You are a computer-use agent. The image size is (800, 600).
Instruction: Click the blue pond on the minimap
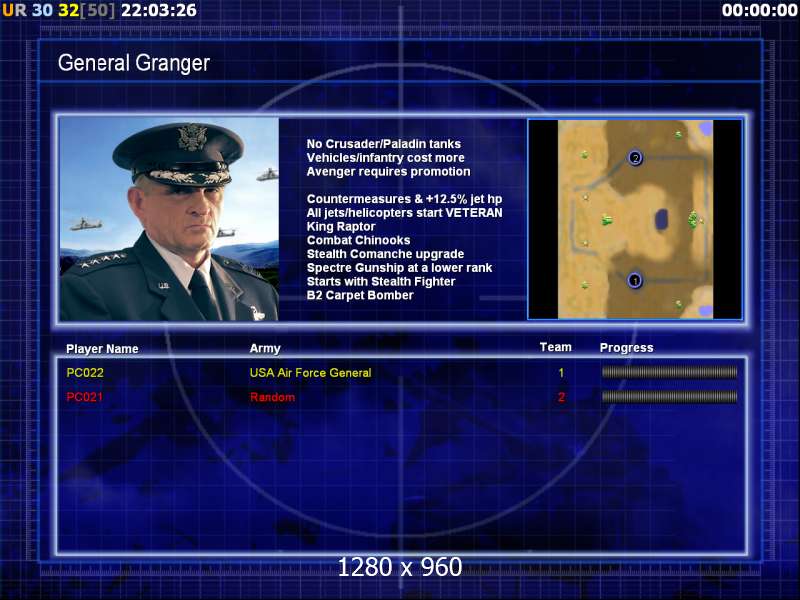point(662,219)
